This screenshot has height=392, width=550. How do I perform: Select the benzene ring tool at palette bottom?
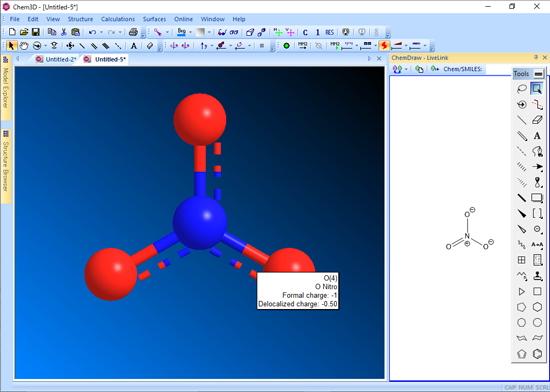[x=537, y=354]
